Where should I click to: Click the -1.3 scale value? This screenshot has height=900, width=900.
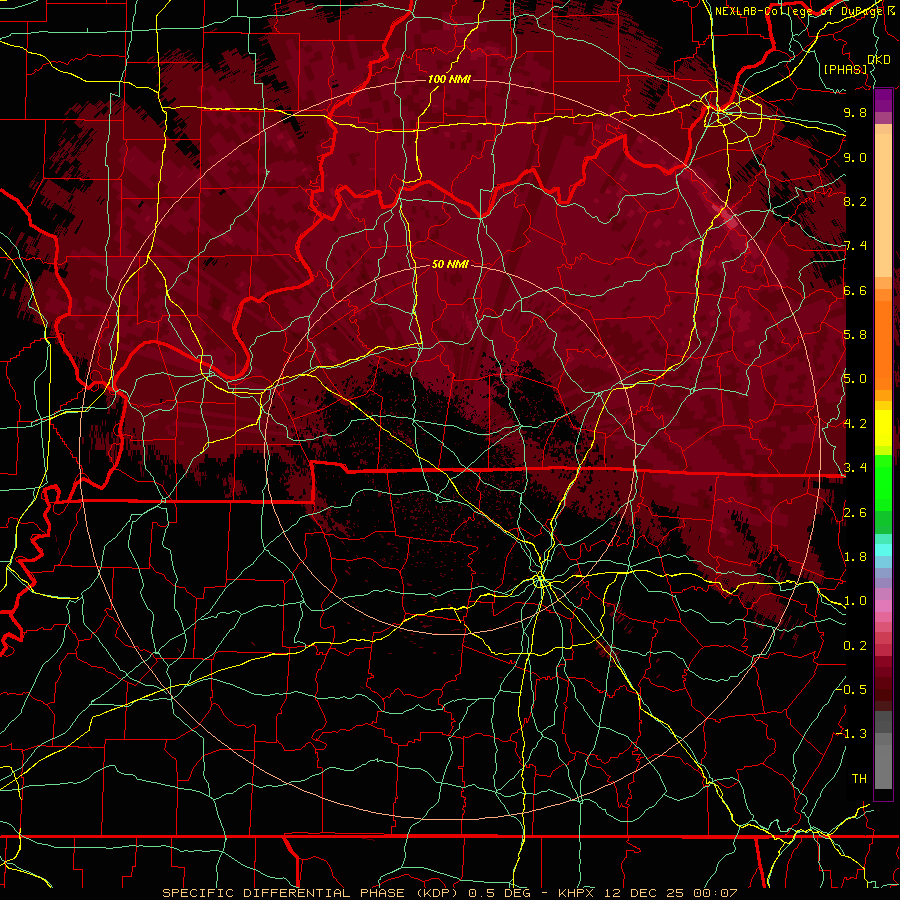(852, 734)
